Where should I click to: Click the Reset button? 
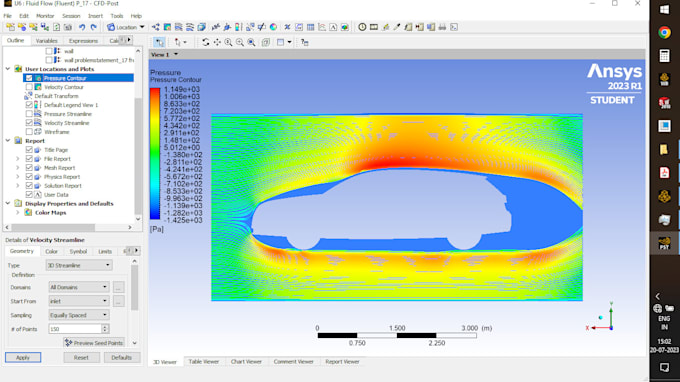coord(81,358)
